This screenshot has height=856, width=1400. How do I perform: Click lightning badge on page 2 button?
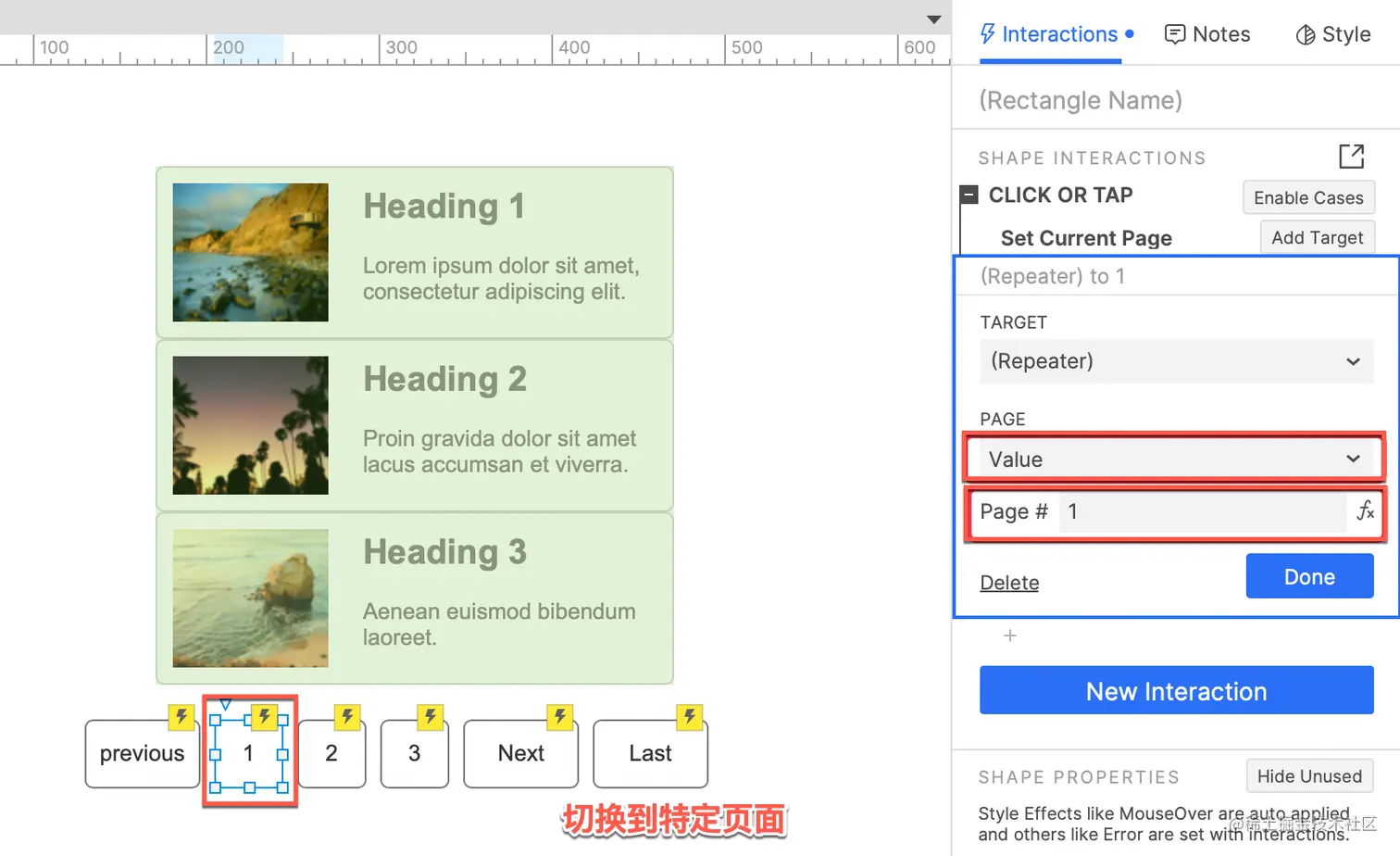pyautogui.click(x=347, y=716)
